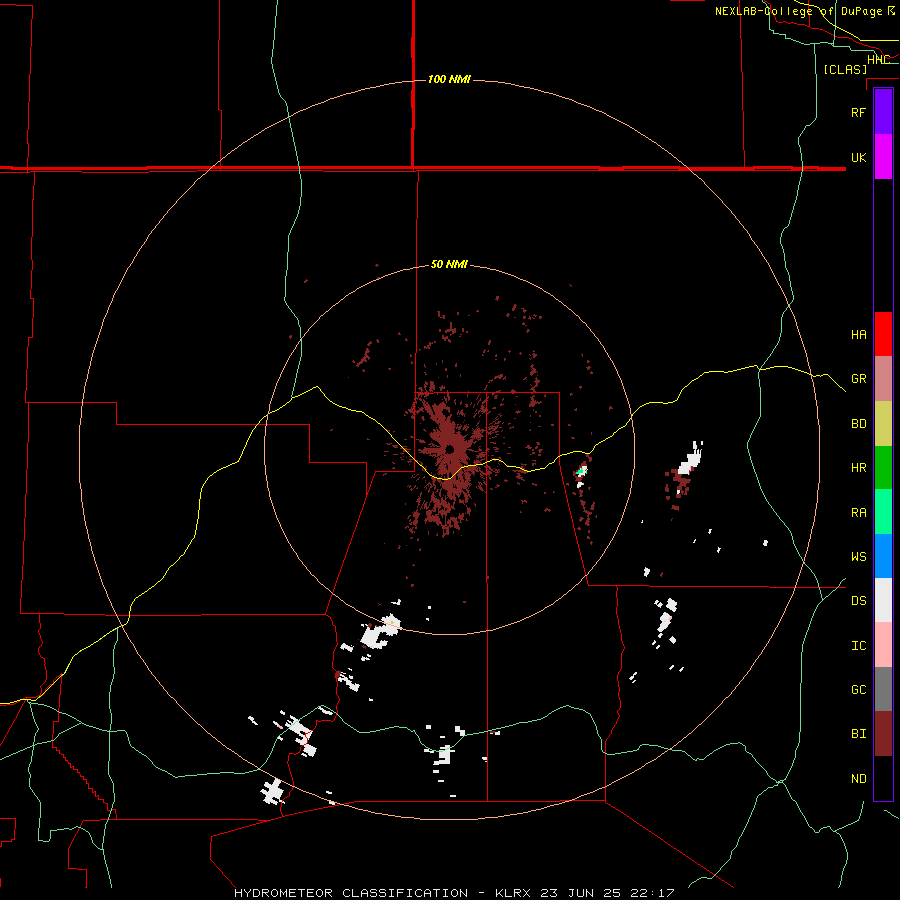
Task: Select the bright green RA legend swatch
Action: pyautogui.click(x=883, y=512)
